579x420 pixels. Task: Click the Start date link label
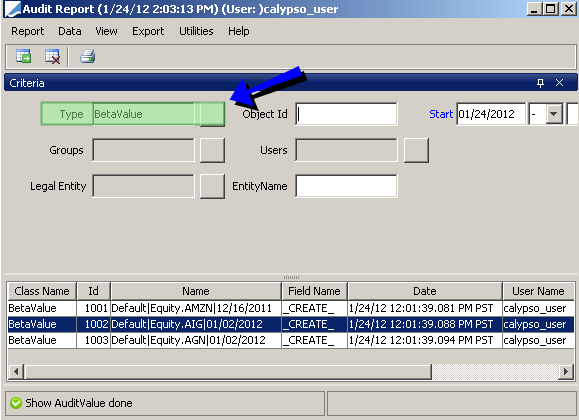[441, 114]
